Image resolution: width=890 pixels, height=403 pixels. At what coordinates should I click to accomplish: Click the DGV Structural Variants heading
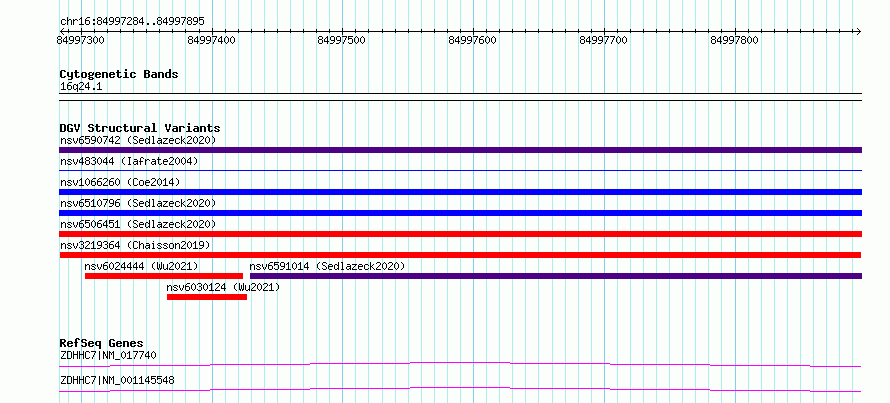coord(140,128)
